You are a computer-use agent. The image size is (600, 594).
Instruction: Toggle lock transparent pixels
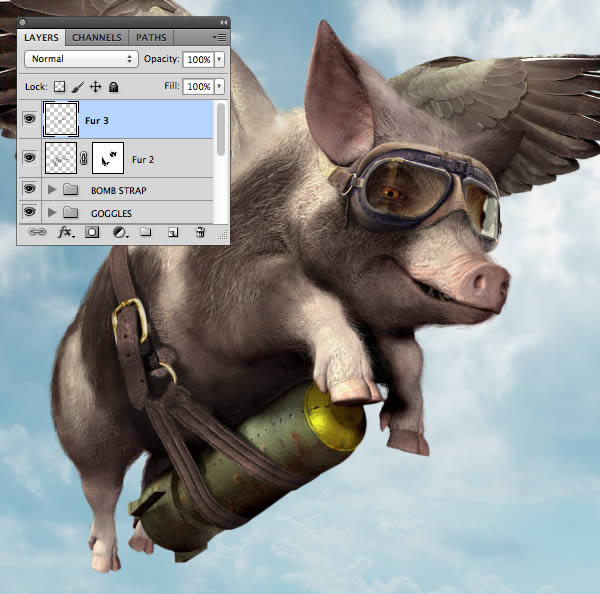coord(59,87)
